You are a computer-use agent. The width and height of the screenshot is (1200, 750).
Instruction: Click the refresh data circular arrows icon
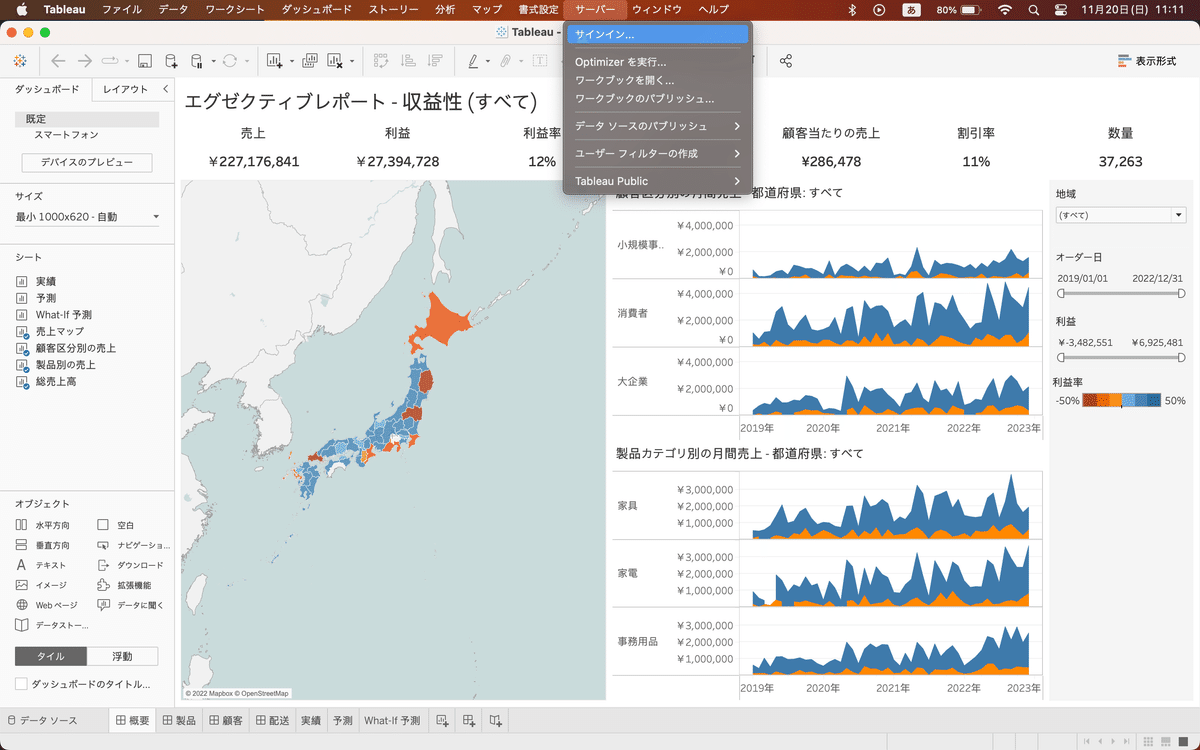tap(230, 61)
